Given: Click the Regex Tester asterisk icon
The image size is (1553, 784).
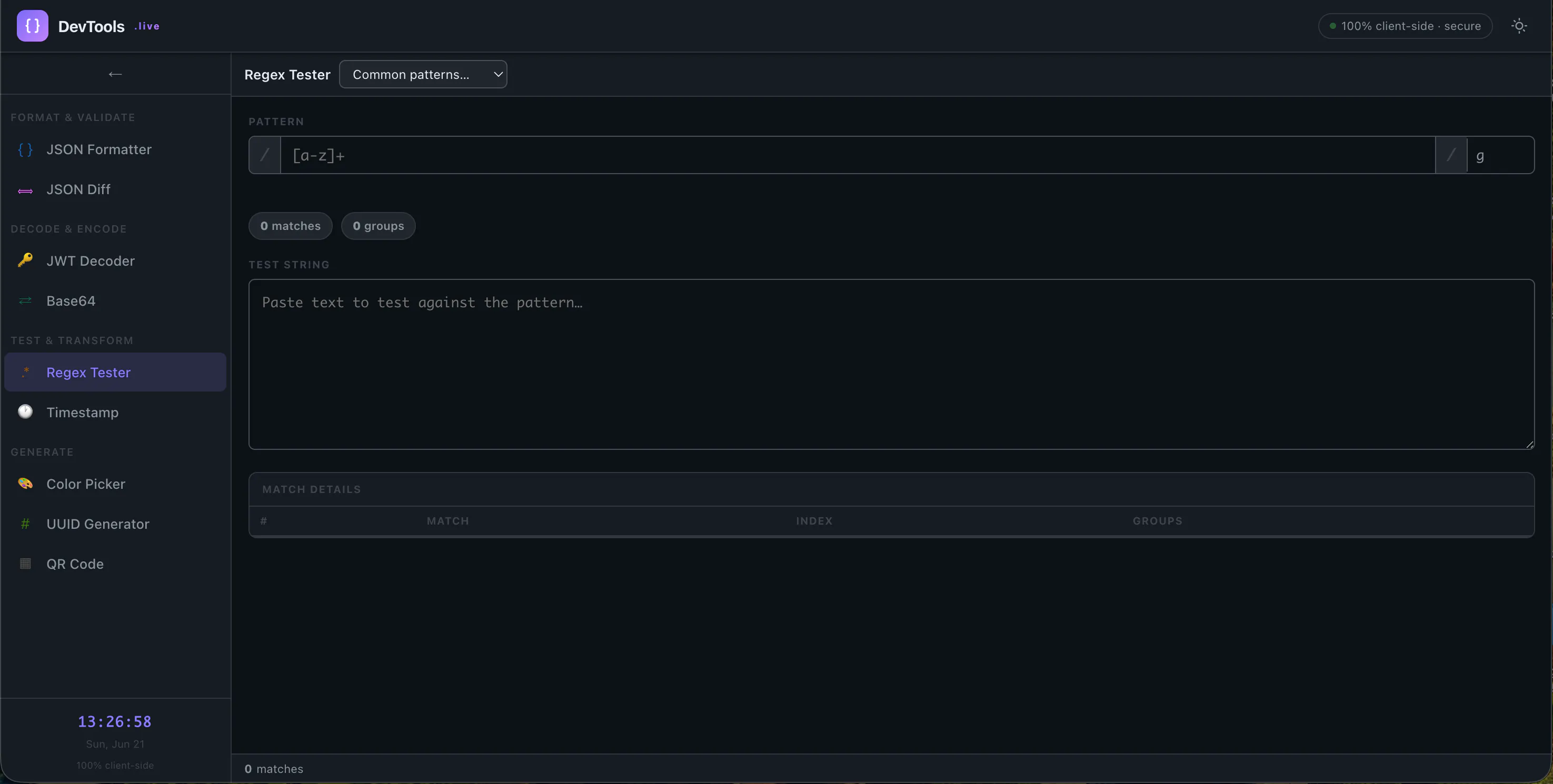Looking at the screenshot, I should point(25,373).
